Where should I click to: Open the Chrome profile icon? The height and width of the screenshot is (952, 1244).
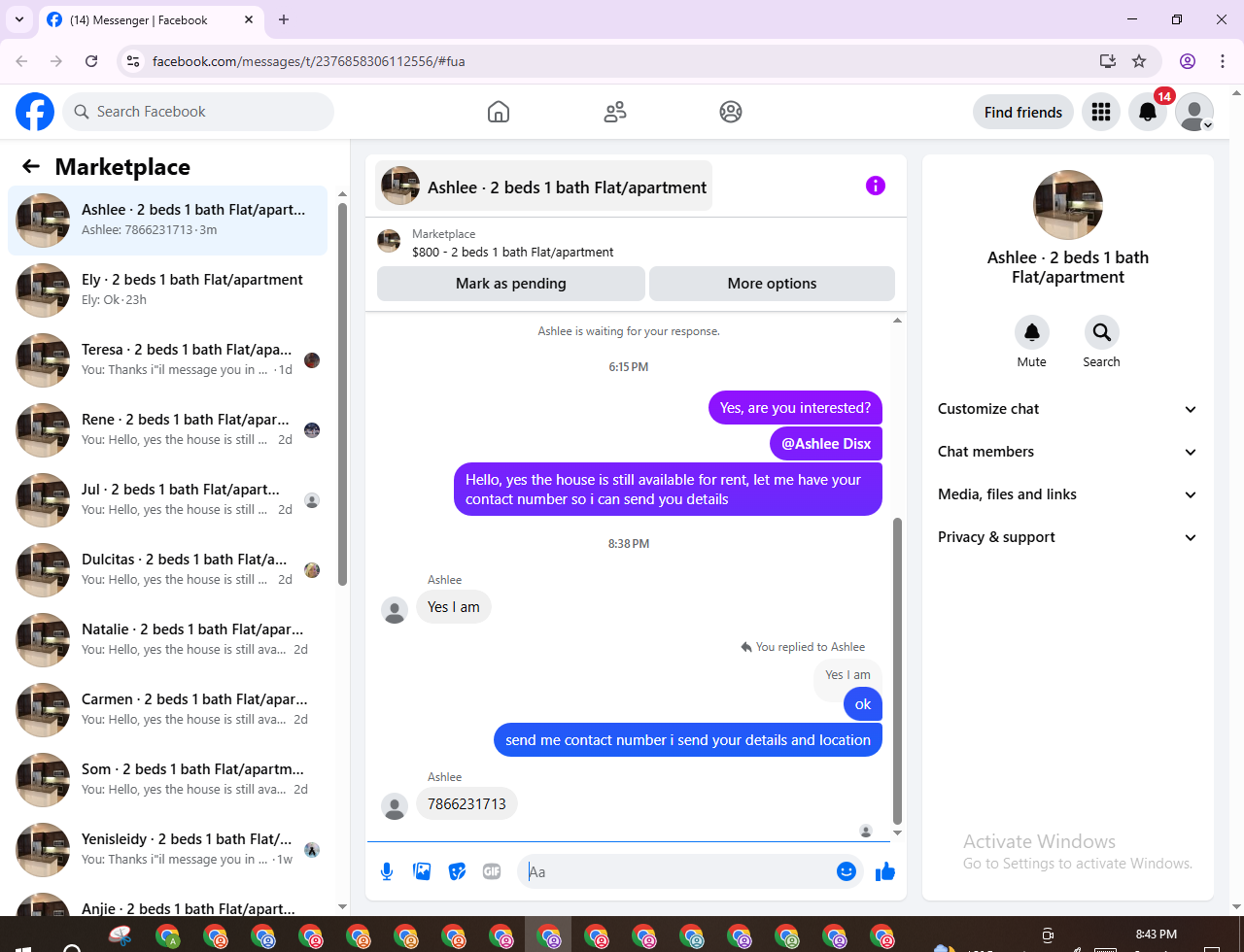tap(1188, 61)
